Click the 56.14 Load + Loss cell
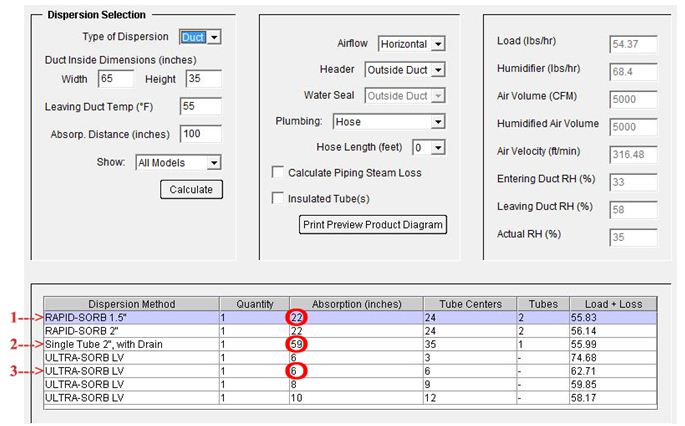The width and height of the screenshot is (685, 426). point(613,331)
